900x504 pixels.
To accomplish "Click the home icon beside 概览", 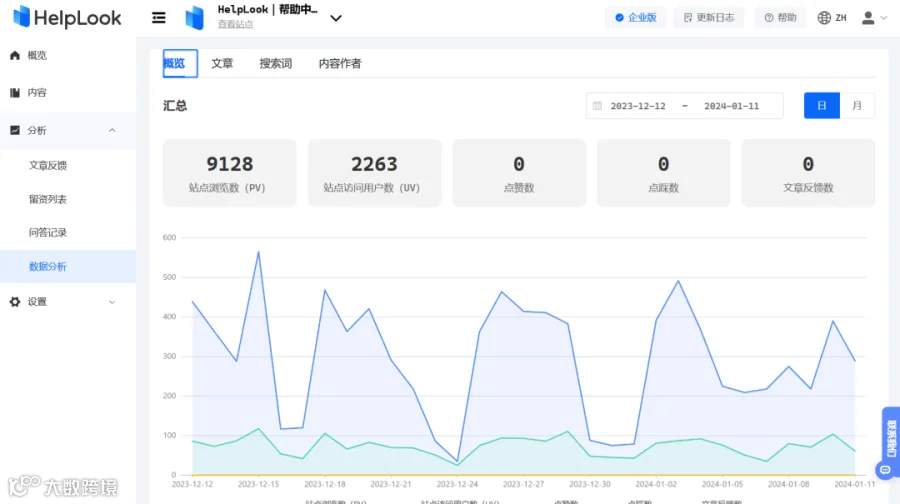I will click(15, 55).
